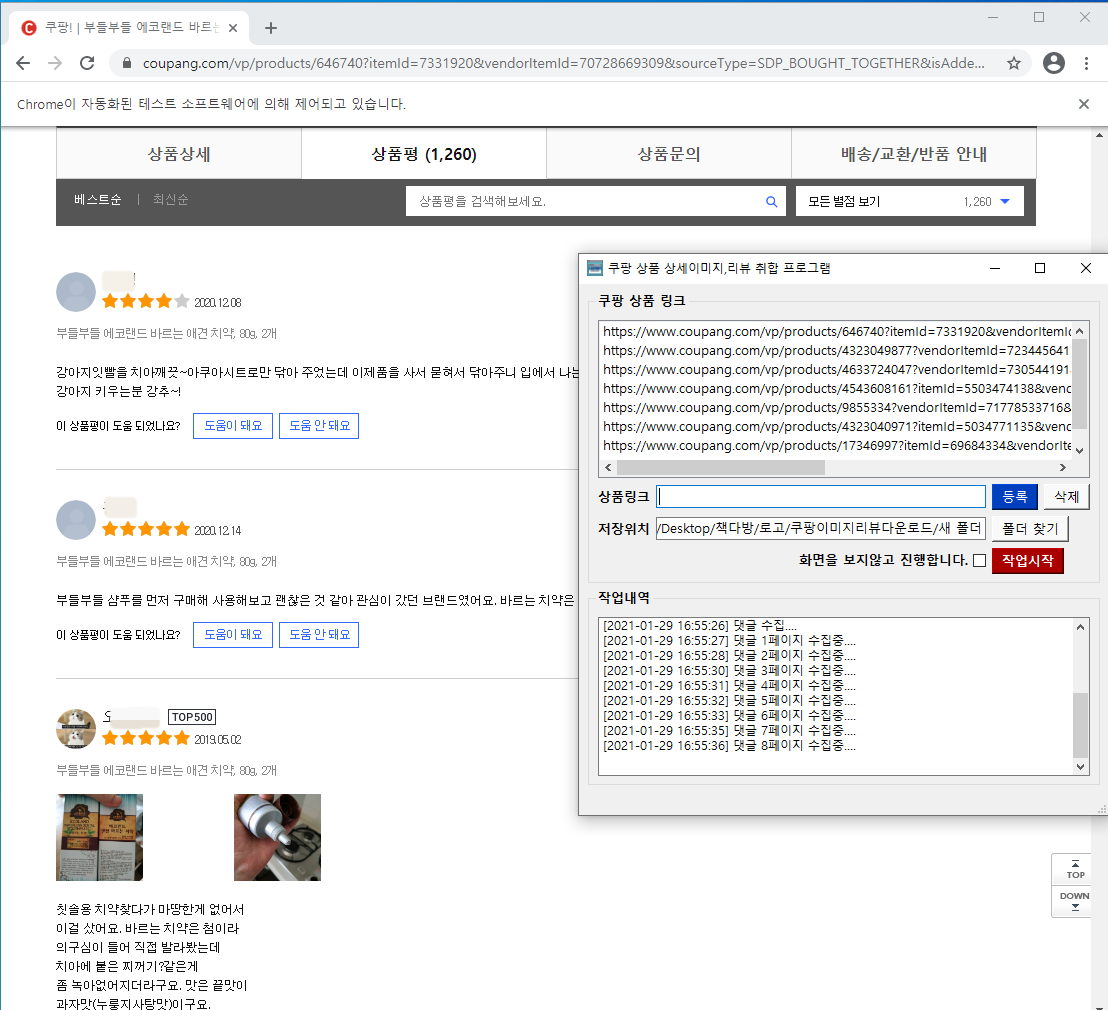Click the link list scroll-right arrow

click(1063, 467)
